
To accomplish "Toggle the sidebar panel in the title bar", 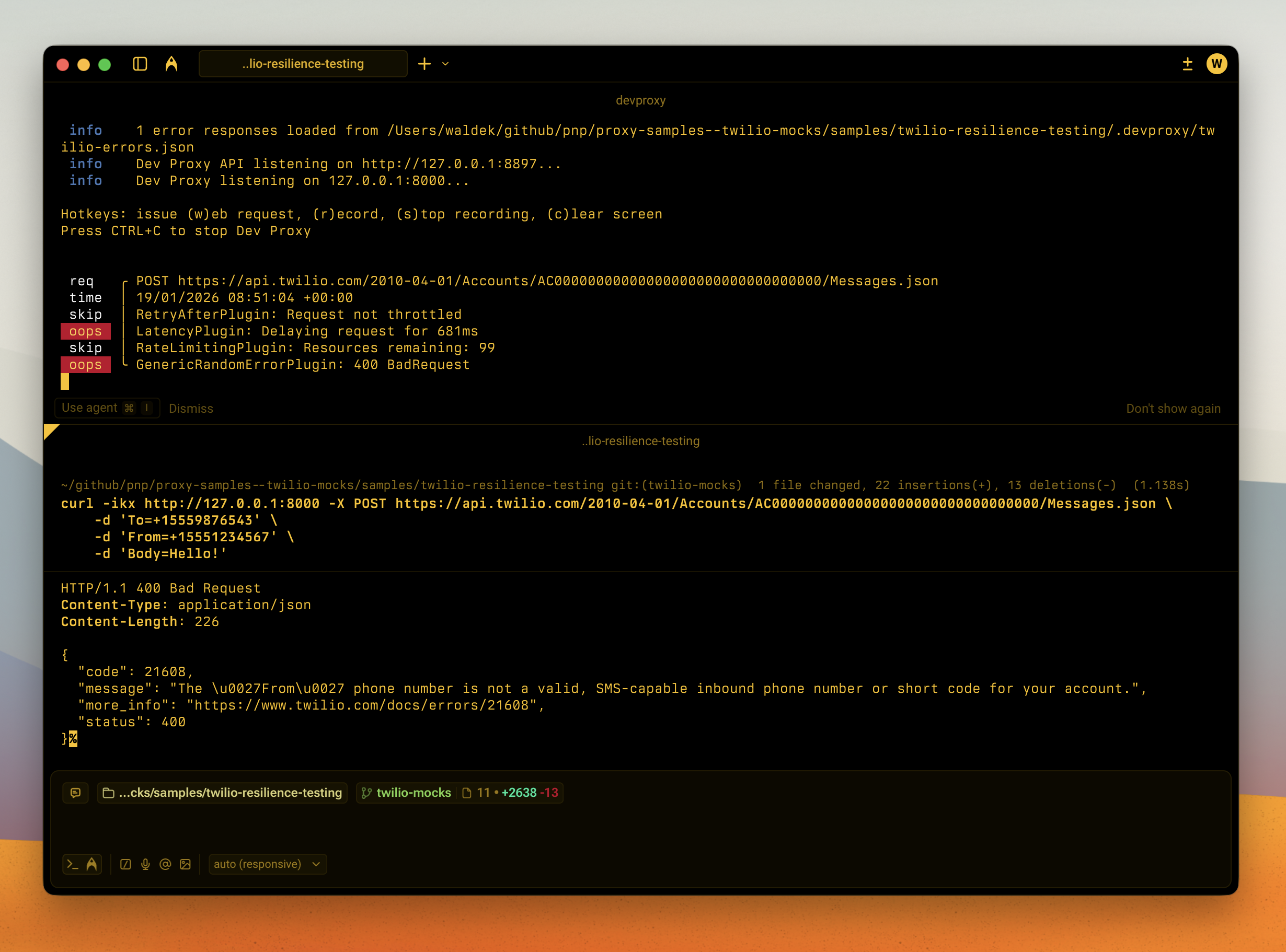I will click(x=140, y=63).
